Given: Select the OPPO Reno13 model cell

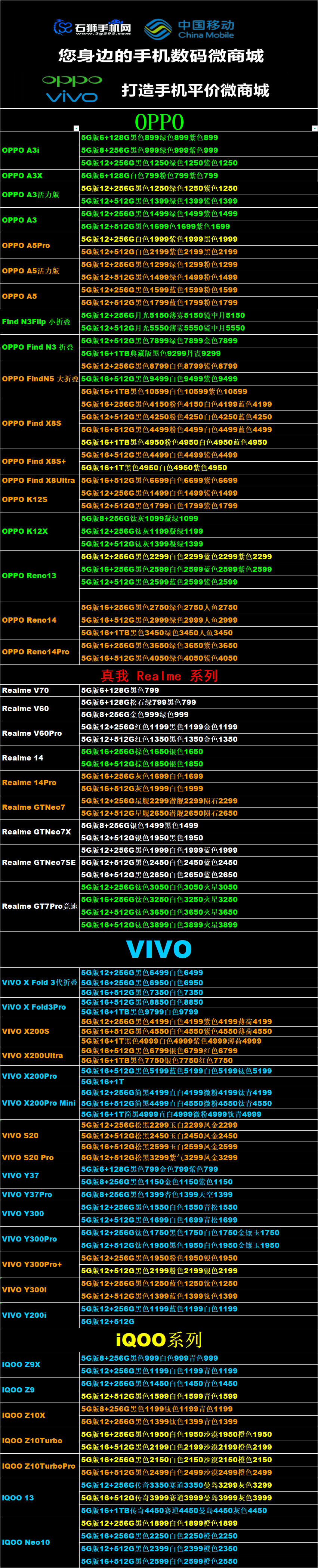Looking at the screenshot, I should [x=40, y=576].
